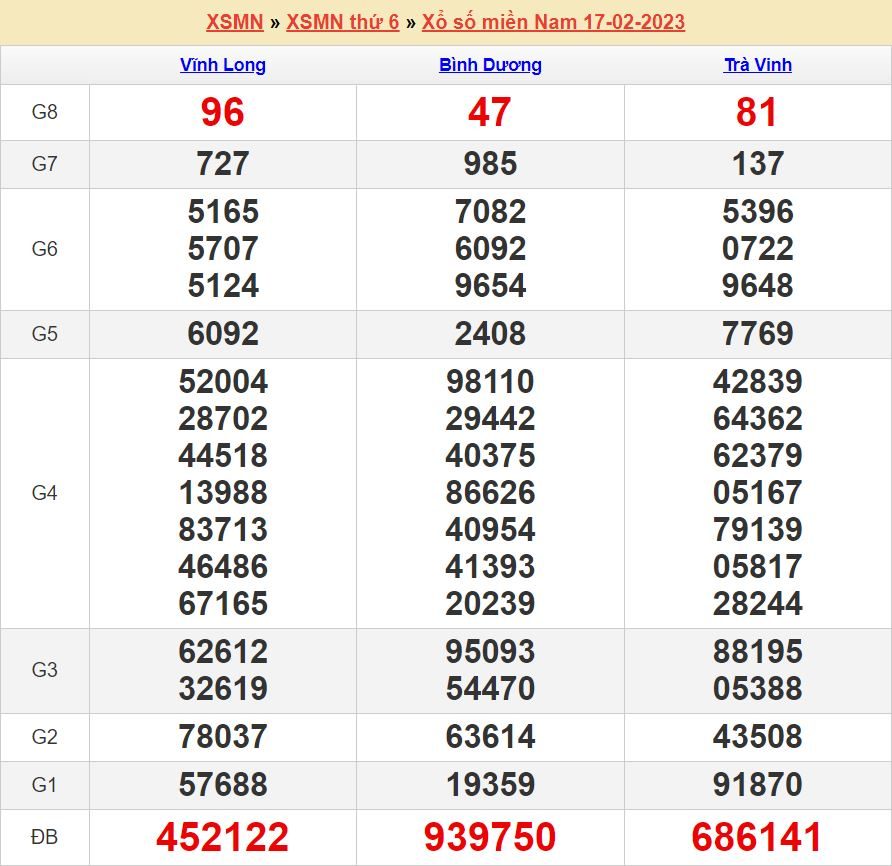The width and height of the screenshot is (892, 866).
Task: Click G4 number 42839
Action: click(x=758, y=381)
